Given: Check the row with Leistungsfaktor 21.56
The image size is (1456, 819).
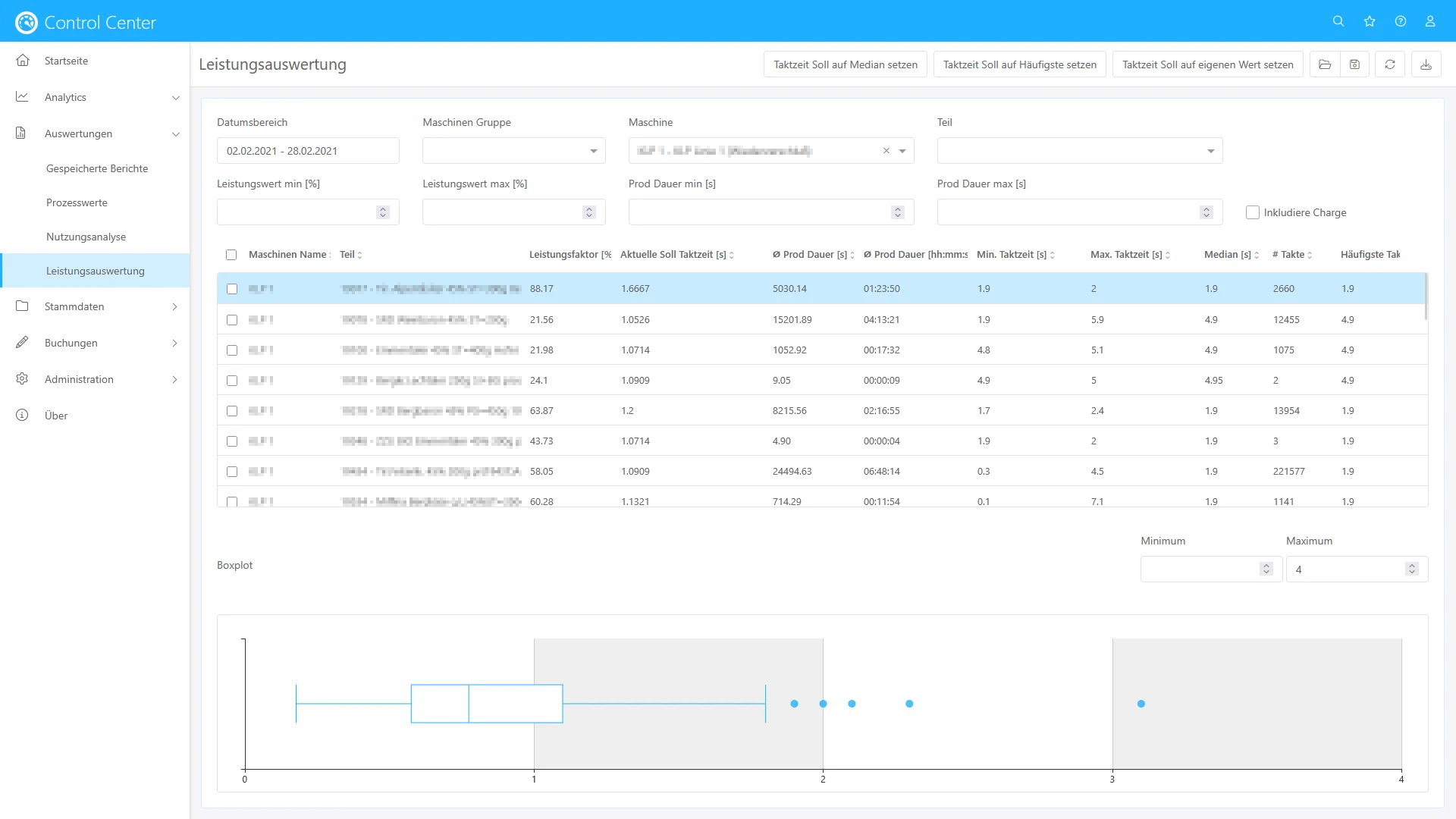Looking at the screenshot, I should pyautogui.click(x=232, y=320).
